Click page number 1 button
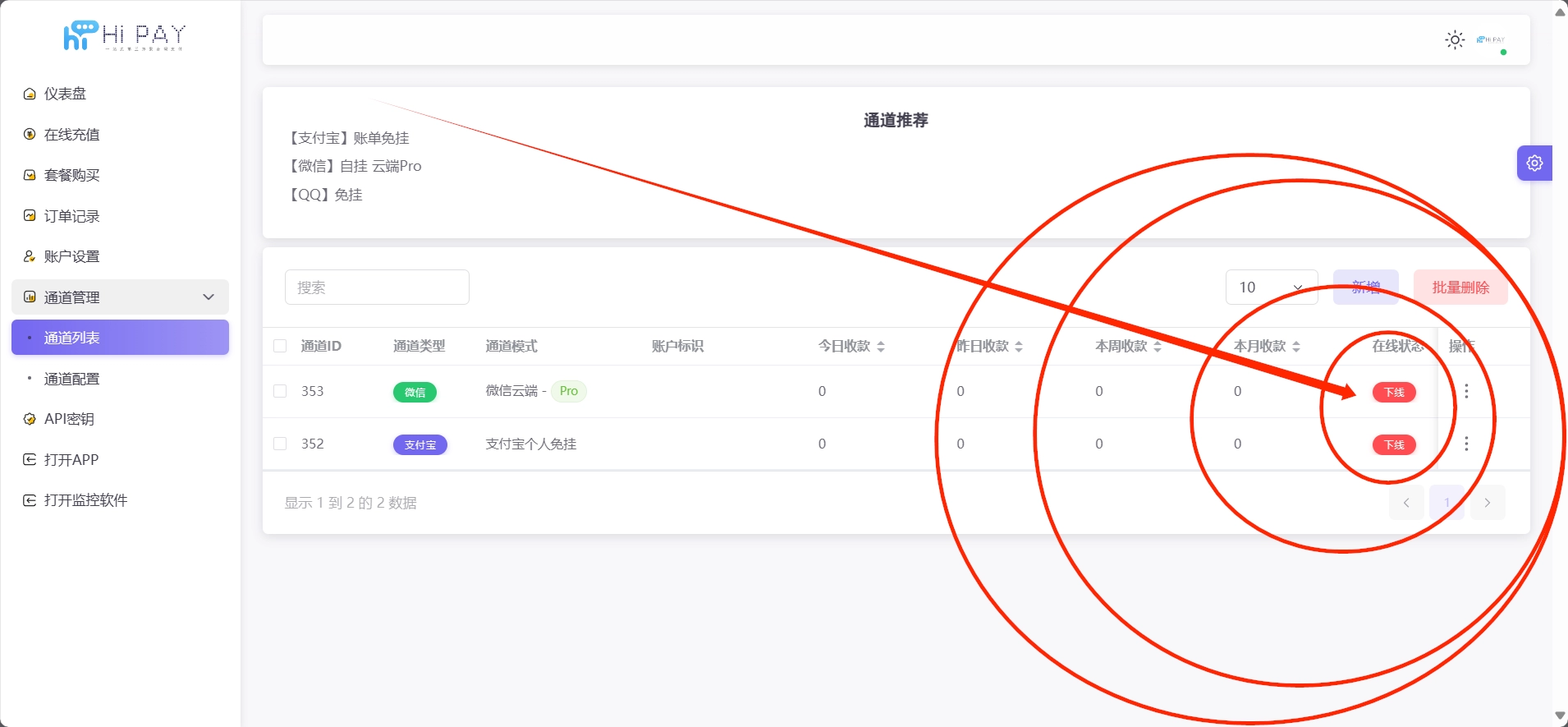The height and width of the screenshot is (727, 1568). pos(1447,503)
